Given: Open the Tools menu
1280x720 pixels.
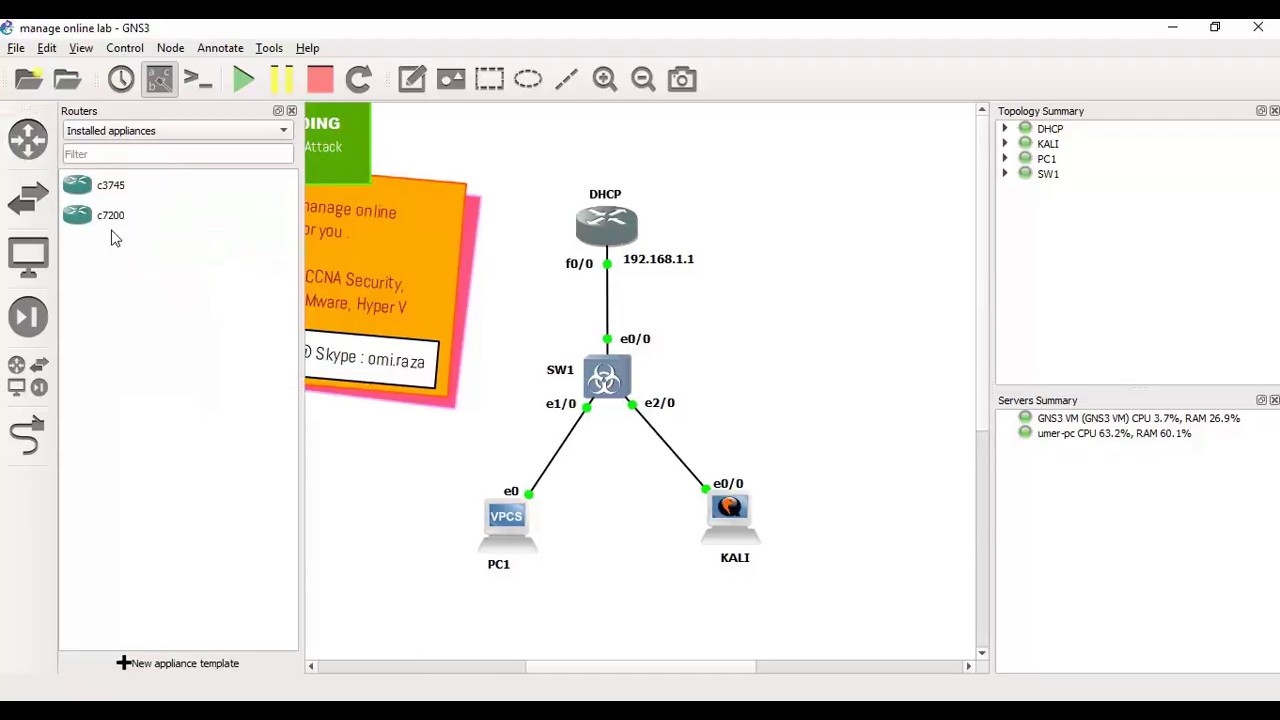Looking at the screenshot, I should (x=269, y=48).
